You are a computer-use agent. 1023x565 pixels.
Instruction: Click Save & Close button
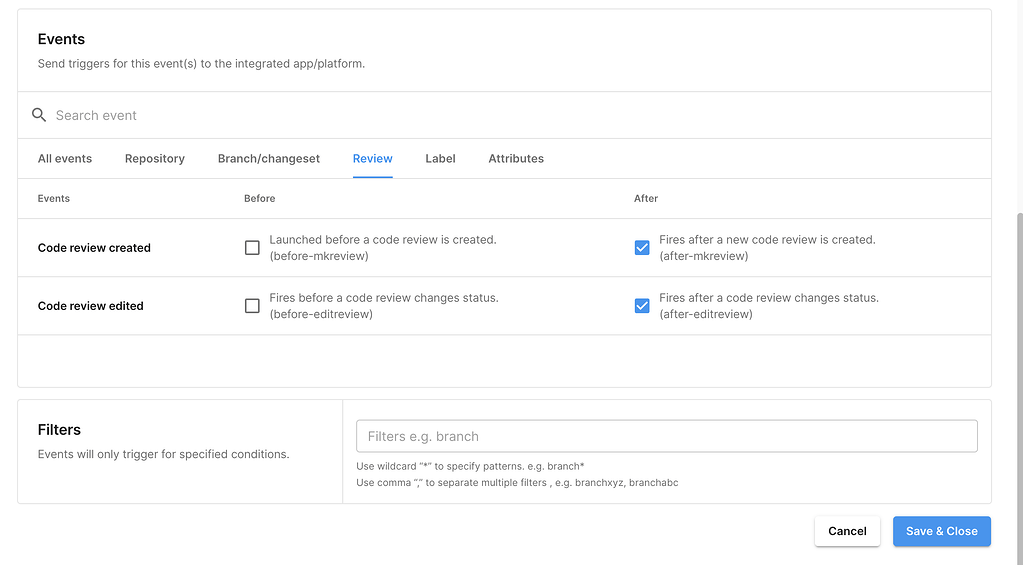click(941, 531)
